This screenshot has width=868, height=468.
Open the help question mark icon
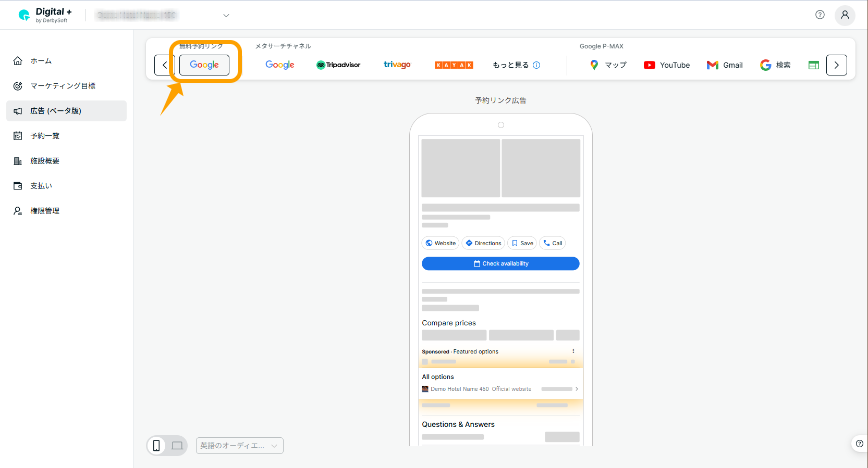click(x=820, y=15)
